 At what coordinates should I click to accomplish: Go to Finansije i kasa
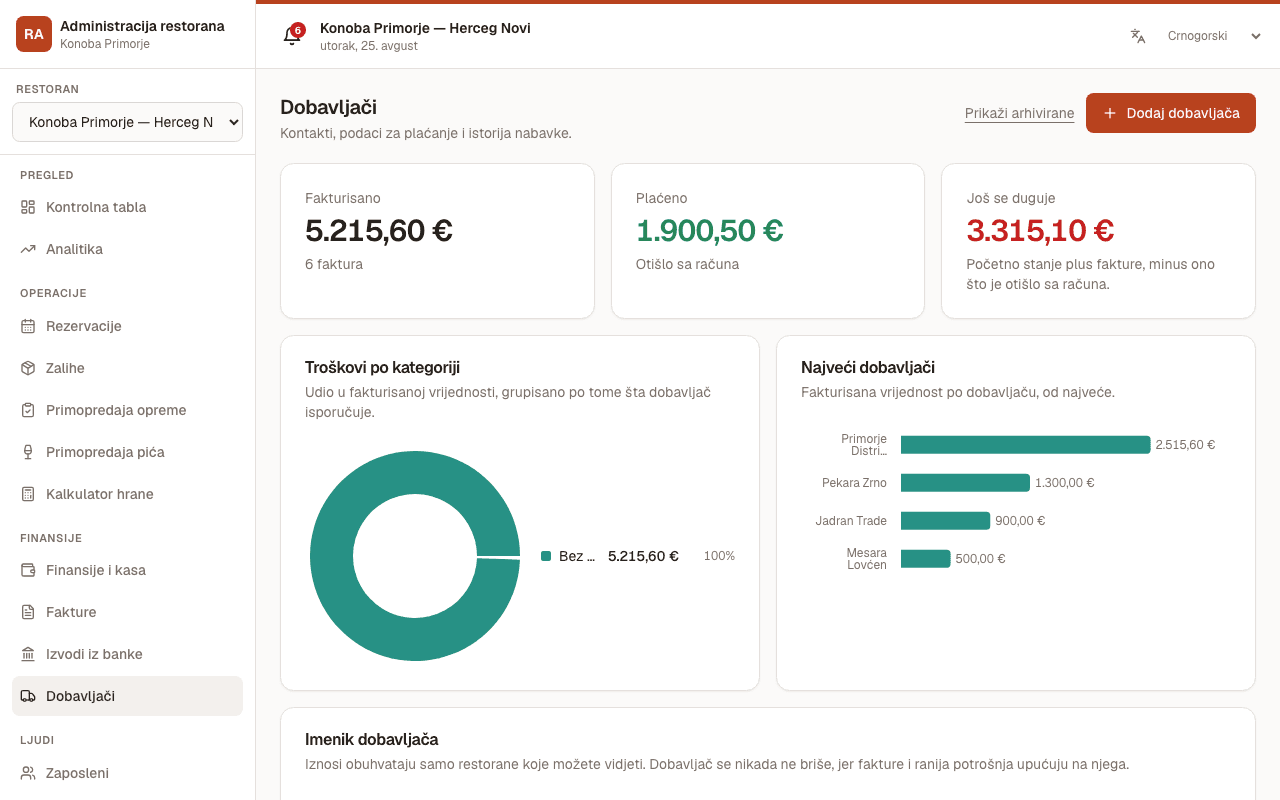[x=127, y=570]
